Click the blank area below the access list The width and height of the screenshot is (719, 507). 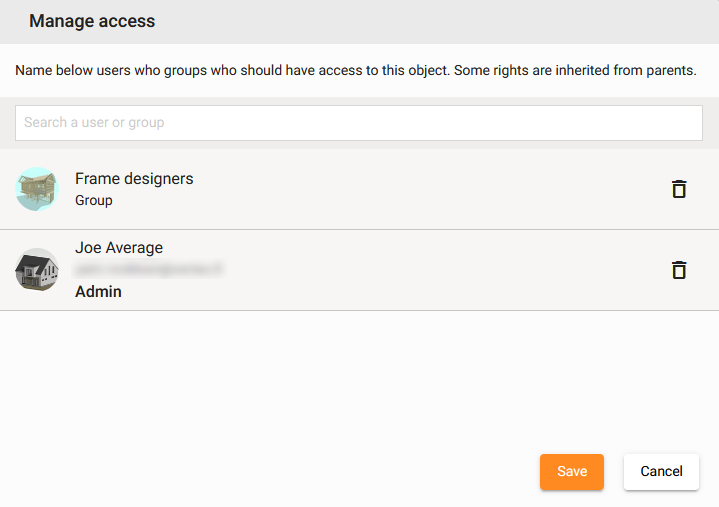point(359,380)
